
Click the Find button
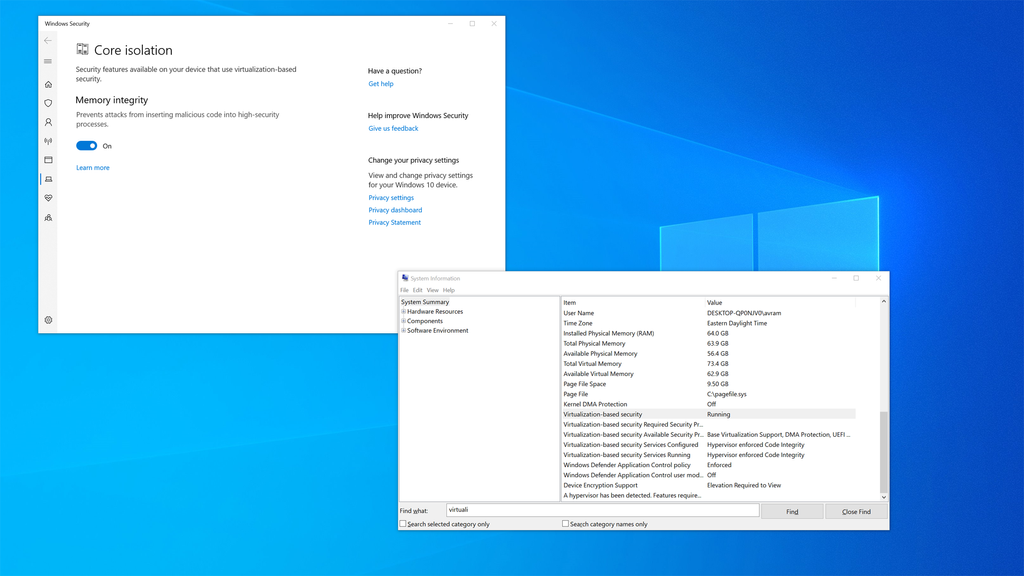791,510
